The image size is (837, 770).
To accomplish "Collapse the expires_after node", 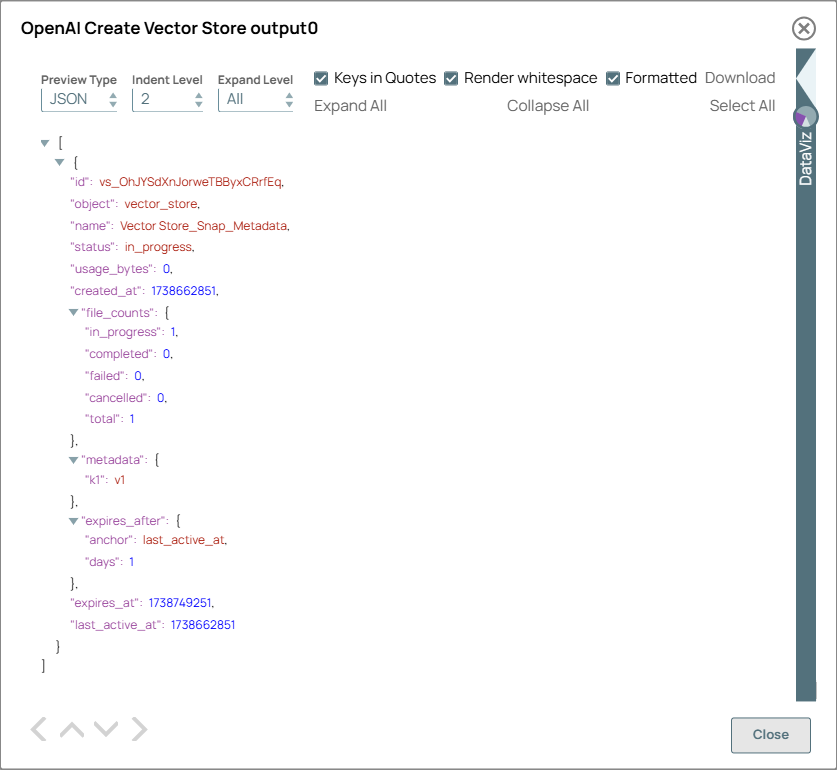I will point(73,520).
